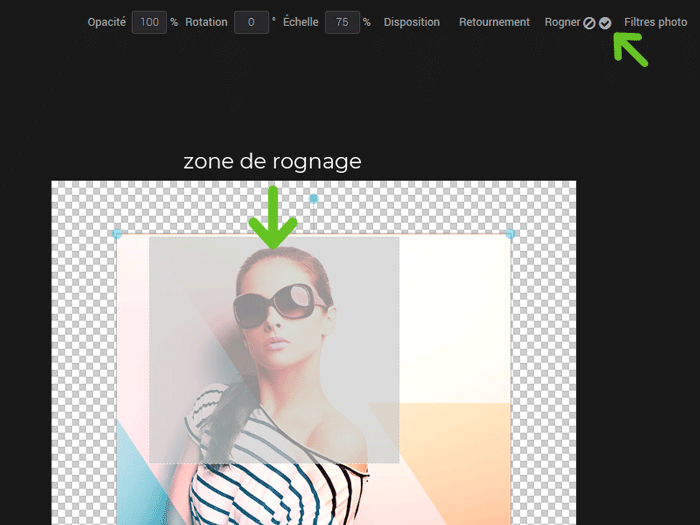
Task: Cancel the crop with the circle-slash icon
Action: [590, 23]
